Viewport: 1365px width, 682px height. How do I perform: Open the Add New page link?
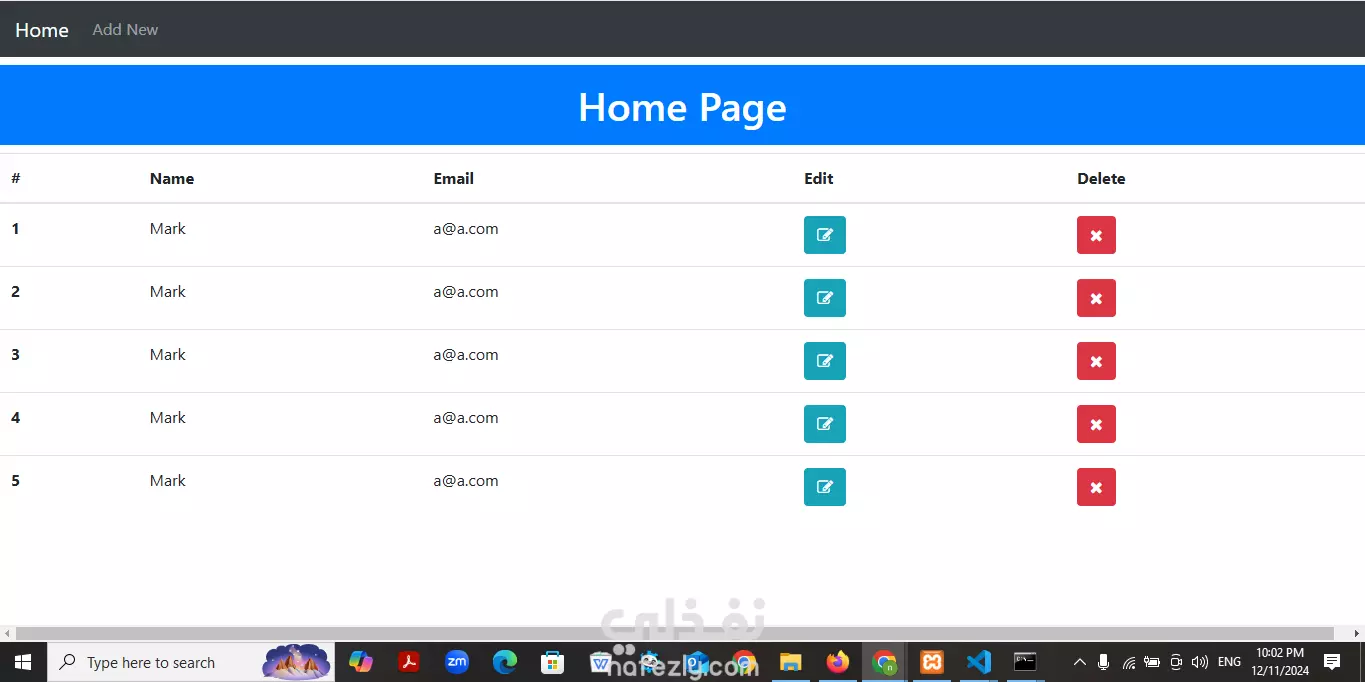click(x=125, y=30)
